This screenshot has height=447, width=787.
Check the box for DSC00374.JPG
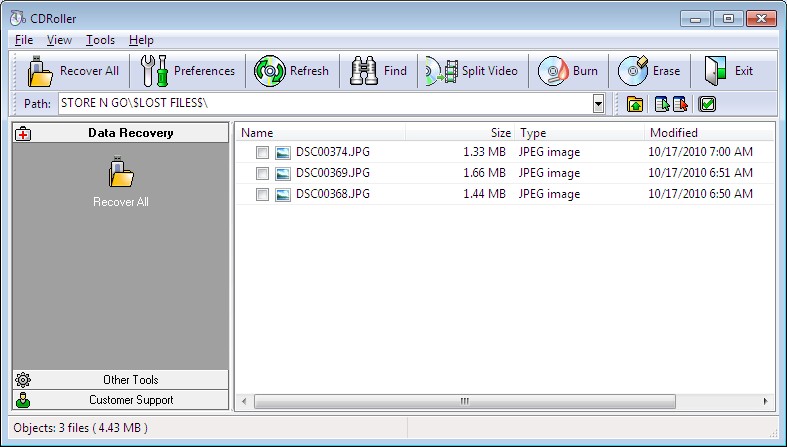tap(262, 153)
